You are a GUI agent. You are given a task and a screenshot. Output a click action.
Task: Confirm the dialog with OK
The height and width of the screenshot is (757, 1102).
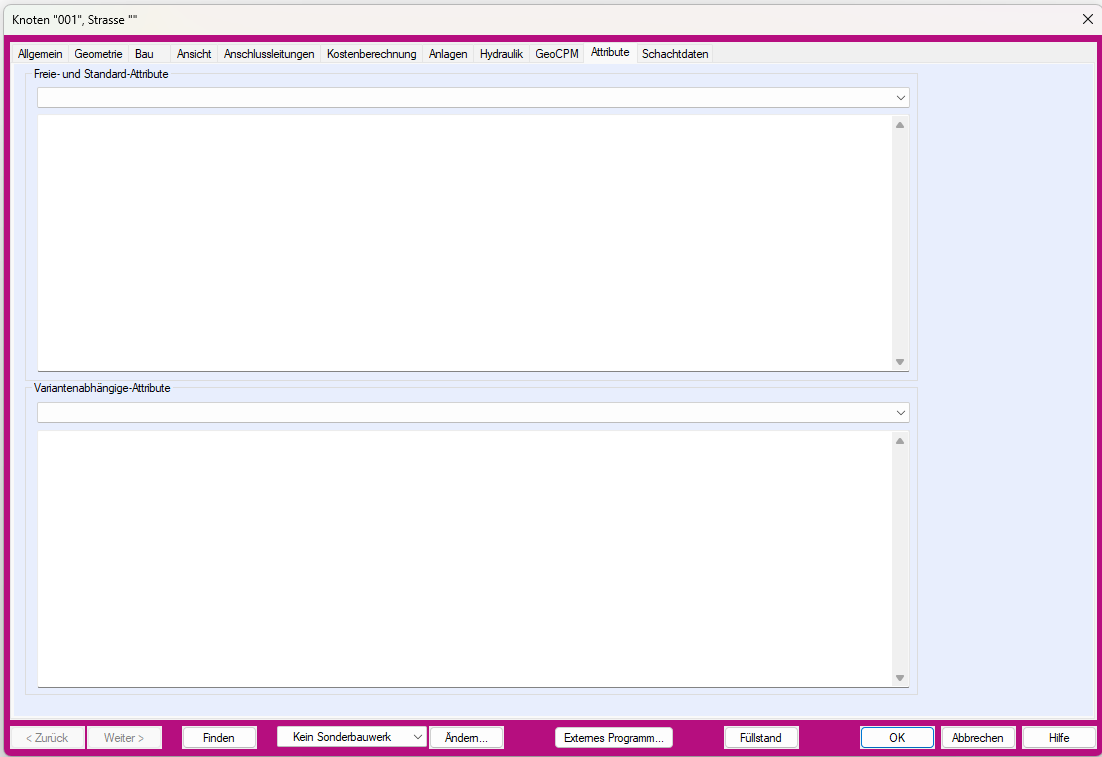897,738
